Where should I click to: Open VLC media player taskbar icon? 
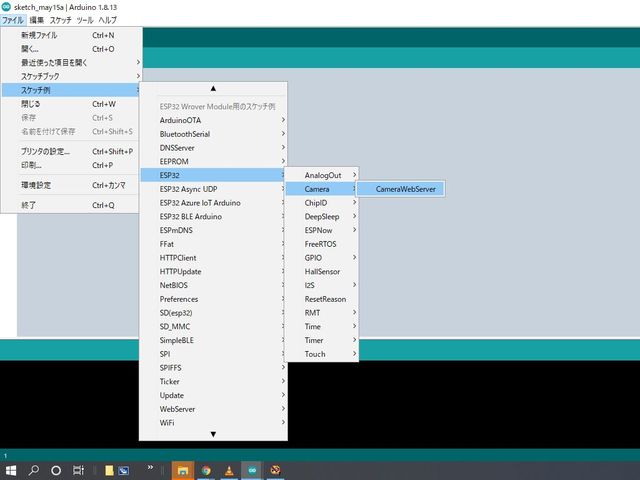229,471
